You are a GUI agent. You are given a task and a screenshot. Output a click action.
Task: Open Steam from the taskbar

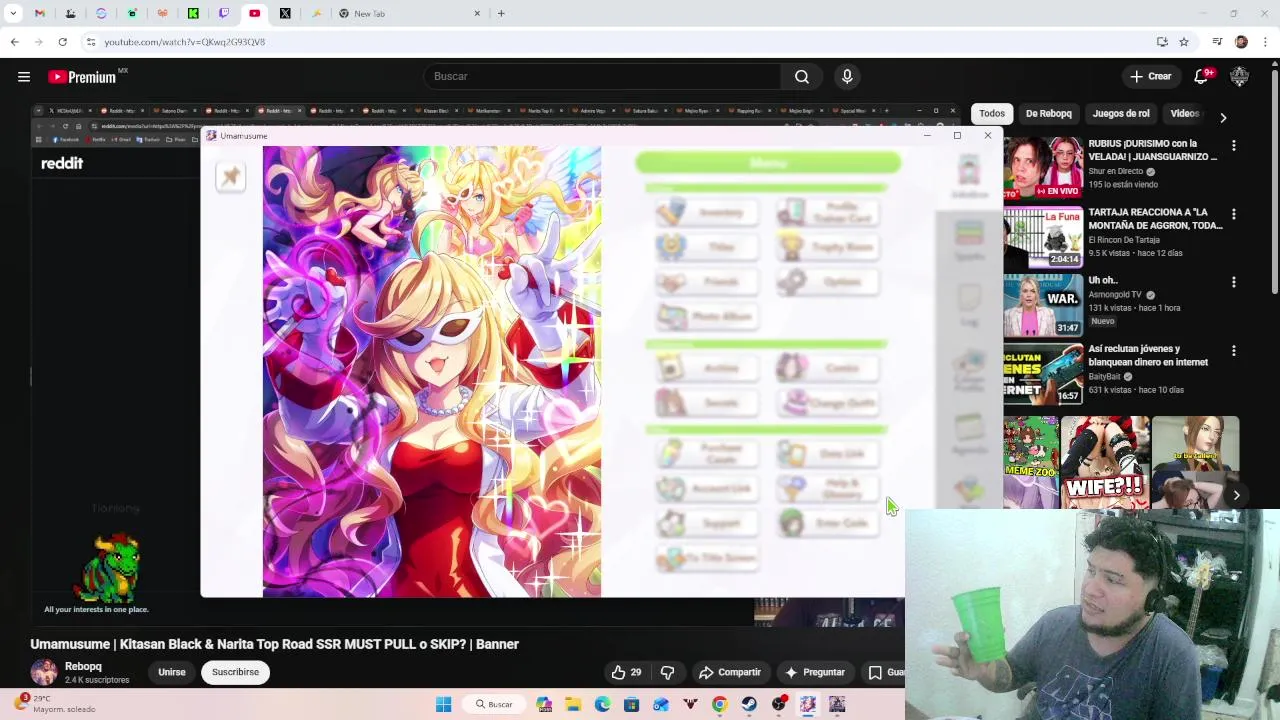click(749, 704)
